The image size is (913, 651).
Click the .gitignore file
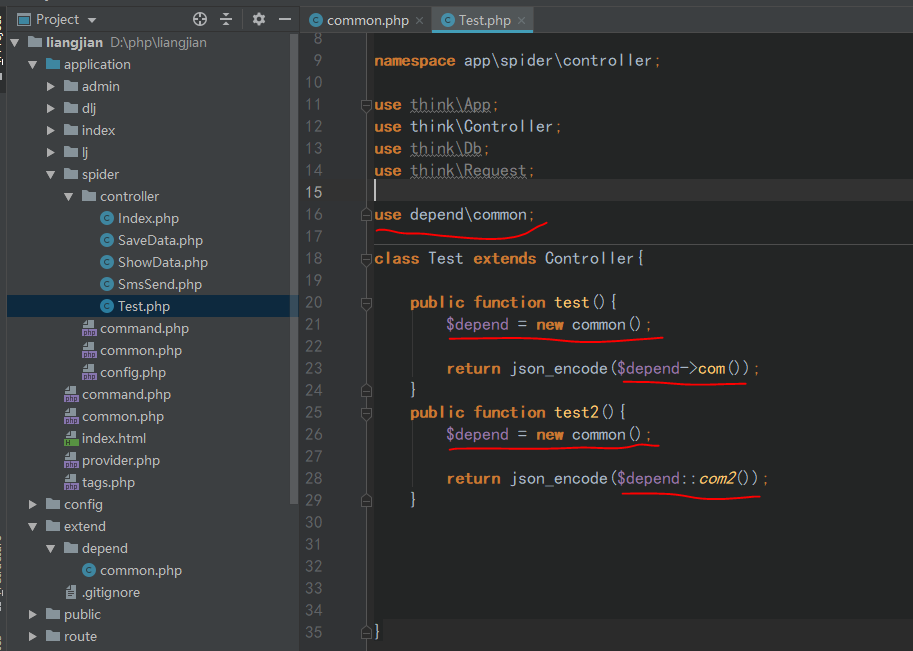tap(110, 592)
